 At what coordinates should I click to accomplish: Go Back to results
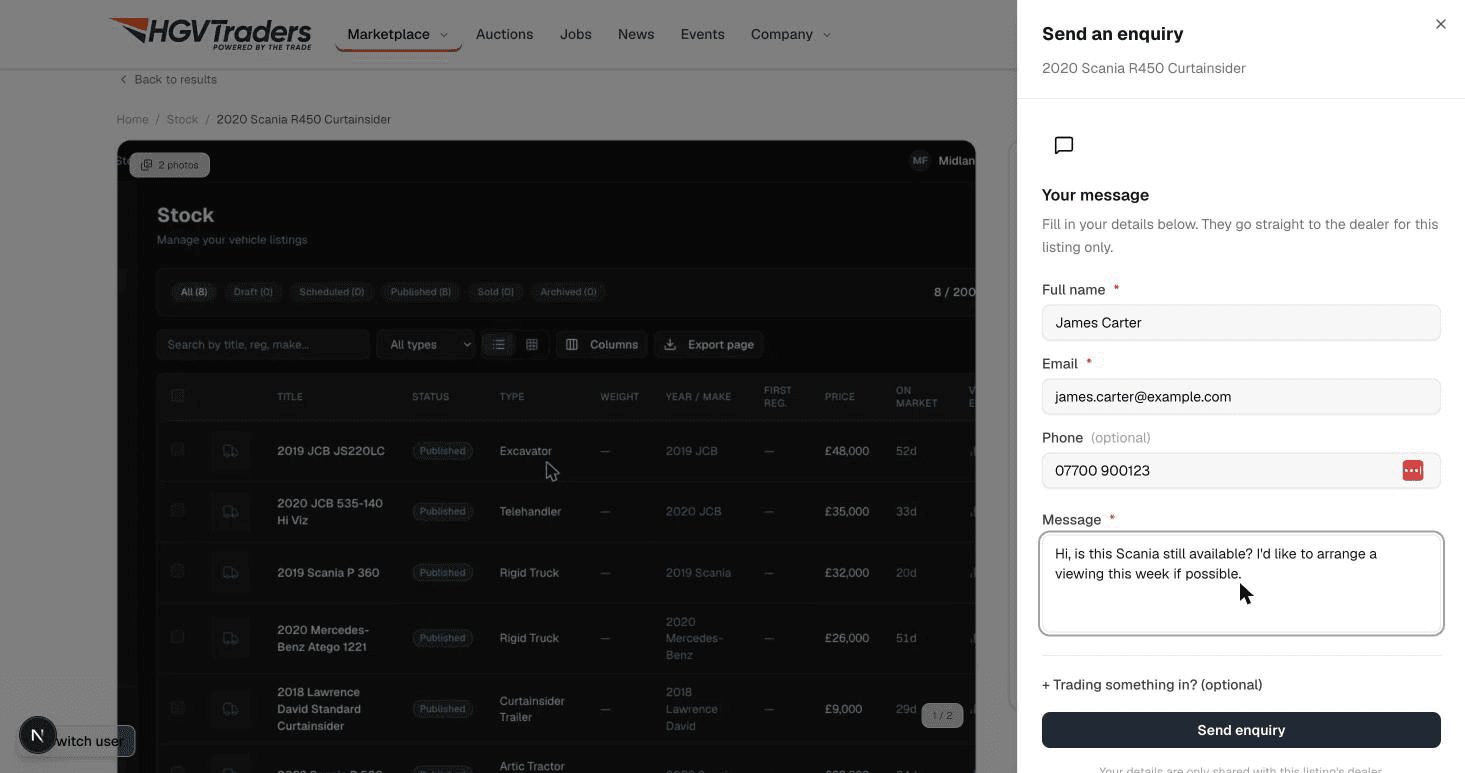(x=168, y=79)
